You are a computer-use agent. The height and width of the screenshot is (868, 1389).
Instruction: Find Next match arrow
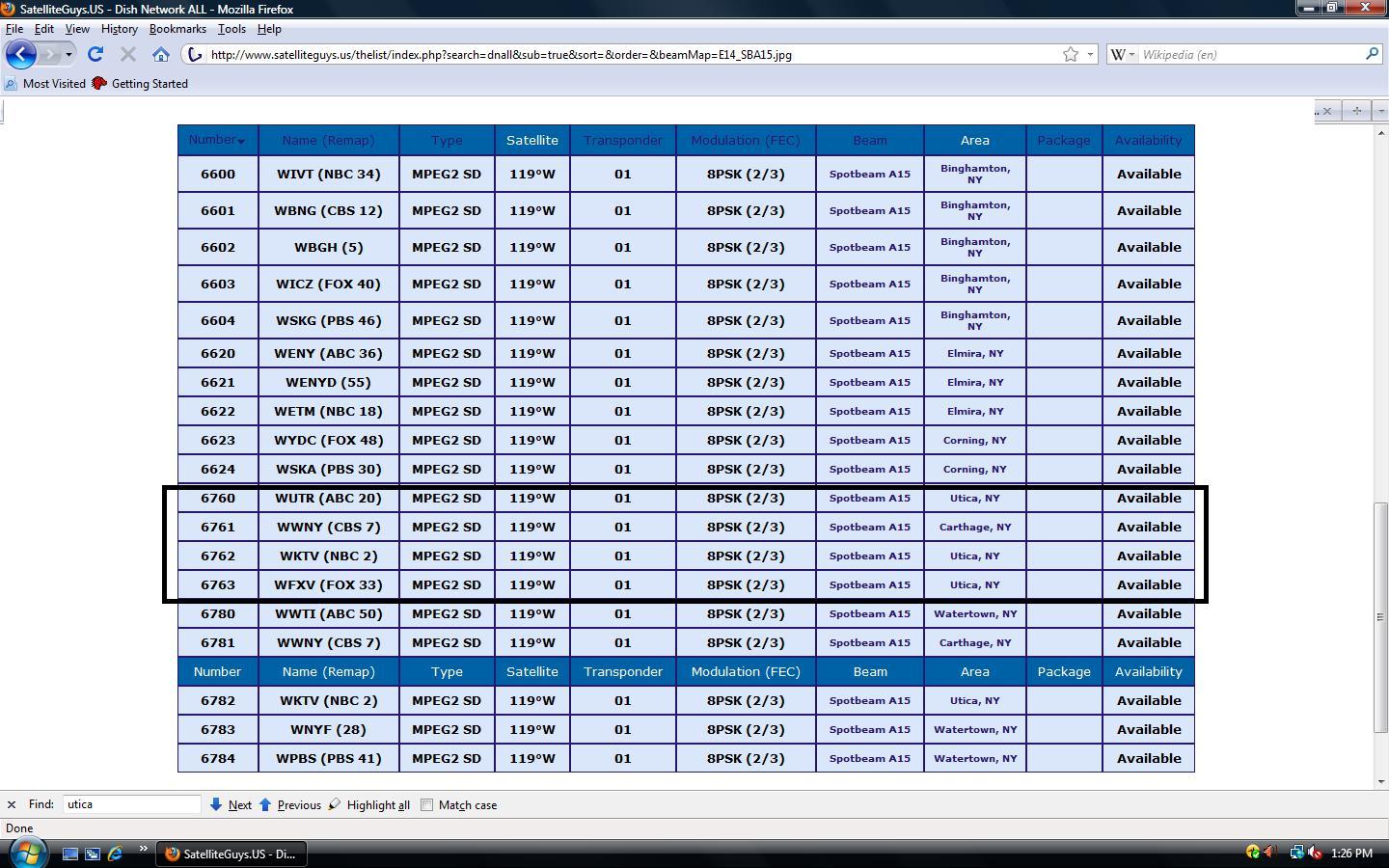click(216, 804)
